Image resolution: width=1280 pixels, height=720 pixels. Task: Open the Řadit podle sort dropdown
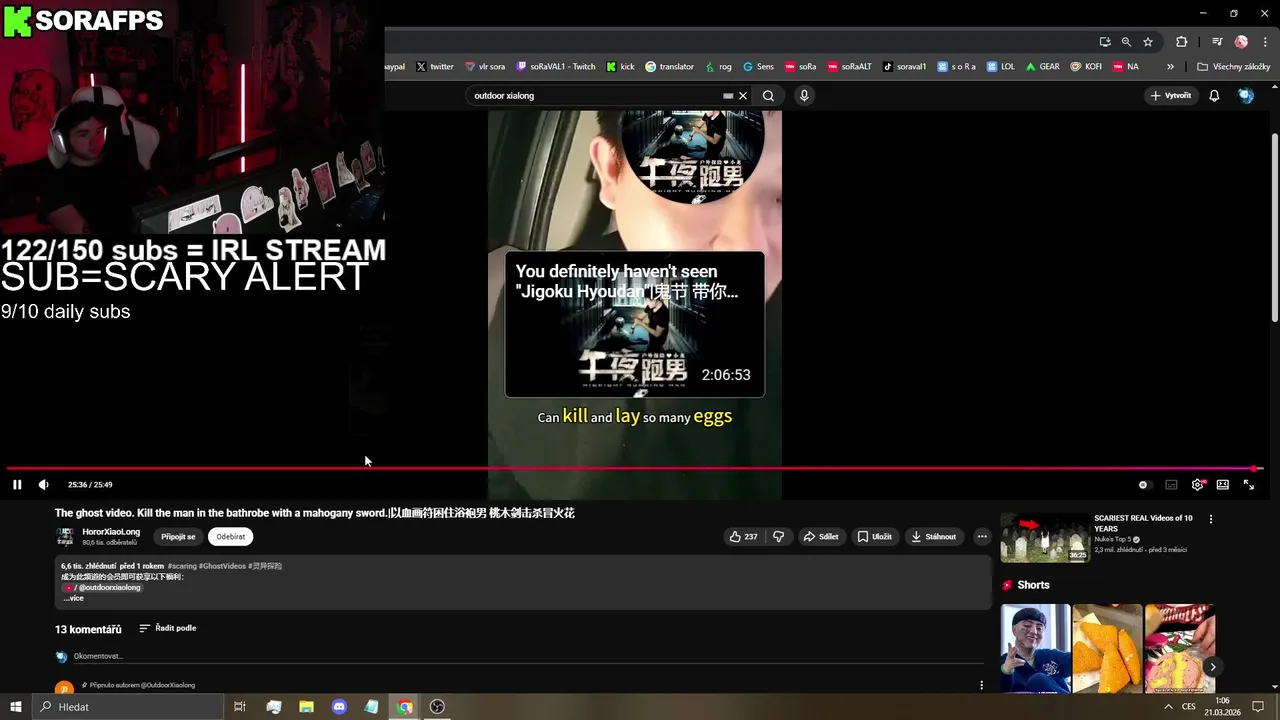pyautogui.click(x=167, y=628)
